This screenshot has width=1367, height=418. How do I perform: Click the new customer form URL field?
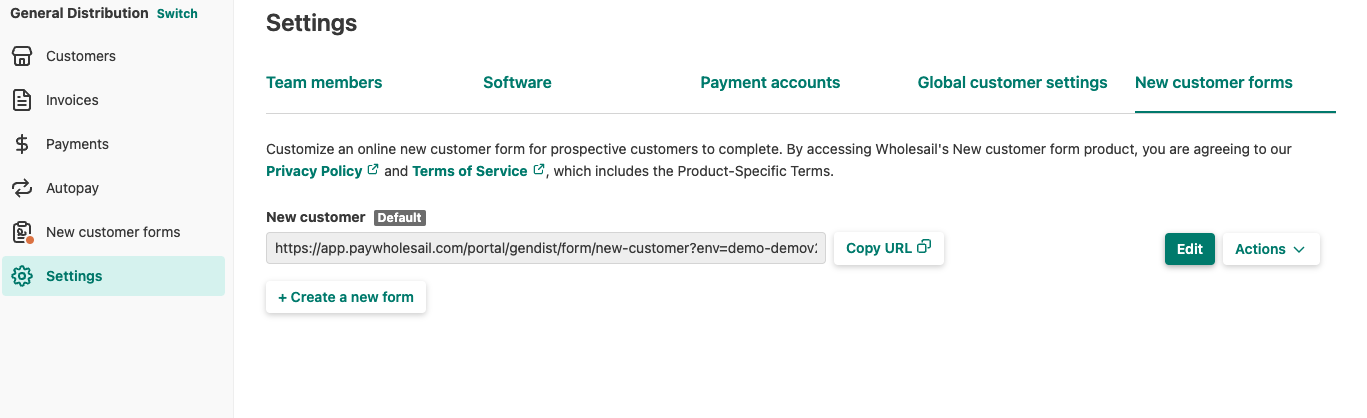pos(546,249)
